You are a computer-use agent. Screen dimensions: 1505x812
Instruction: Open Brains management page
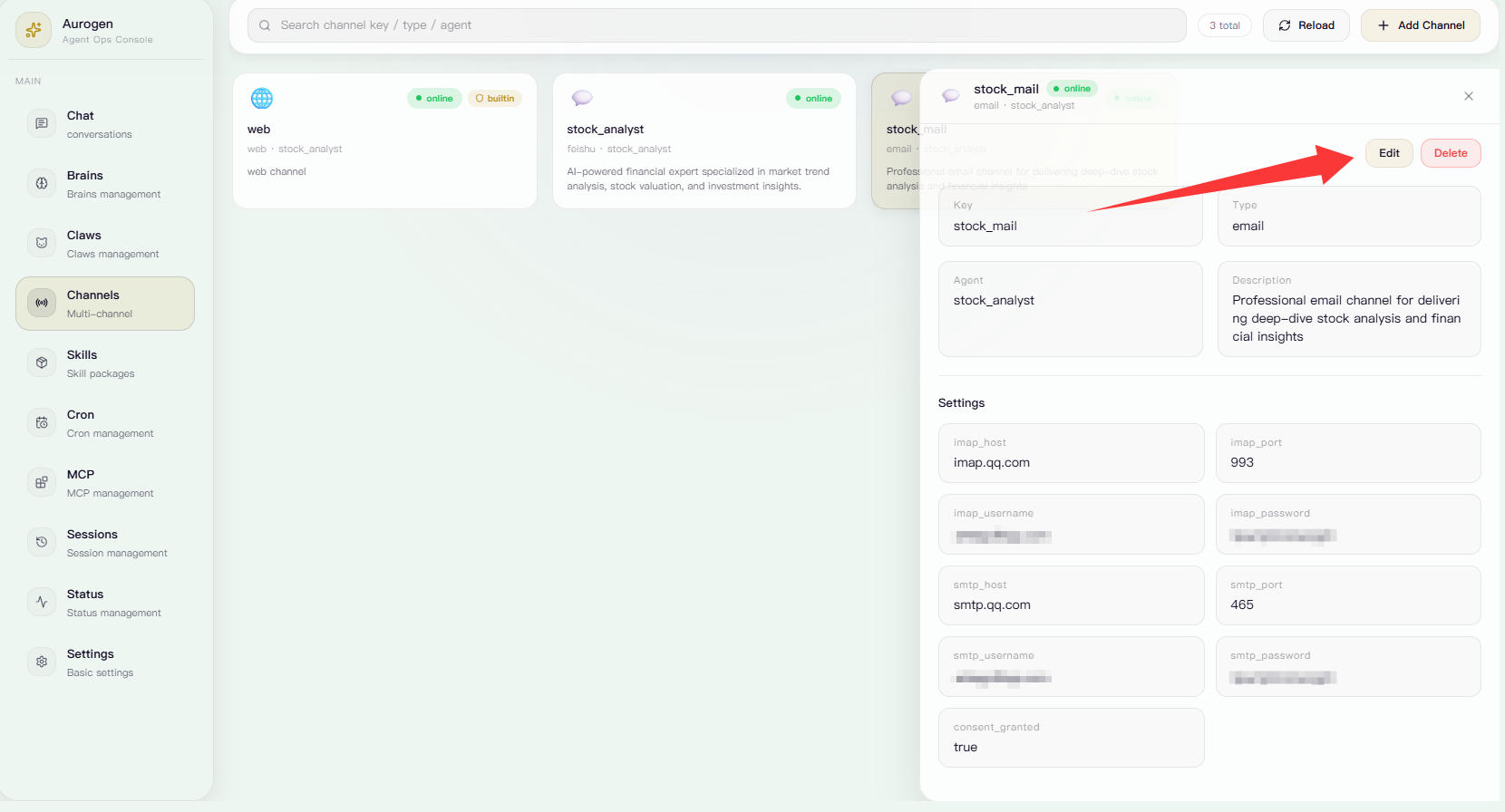105,184
